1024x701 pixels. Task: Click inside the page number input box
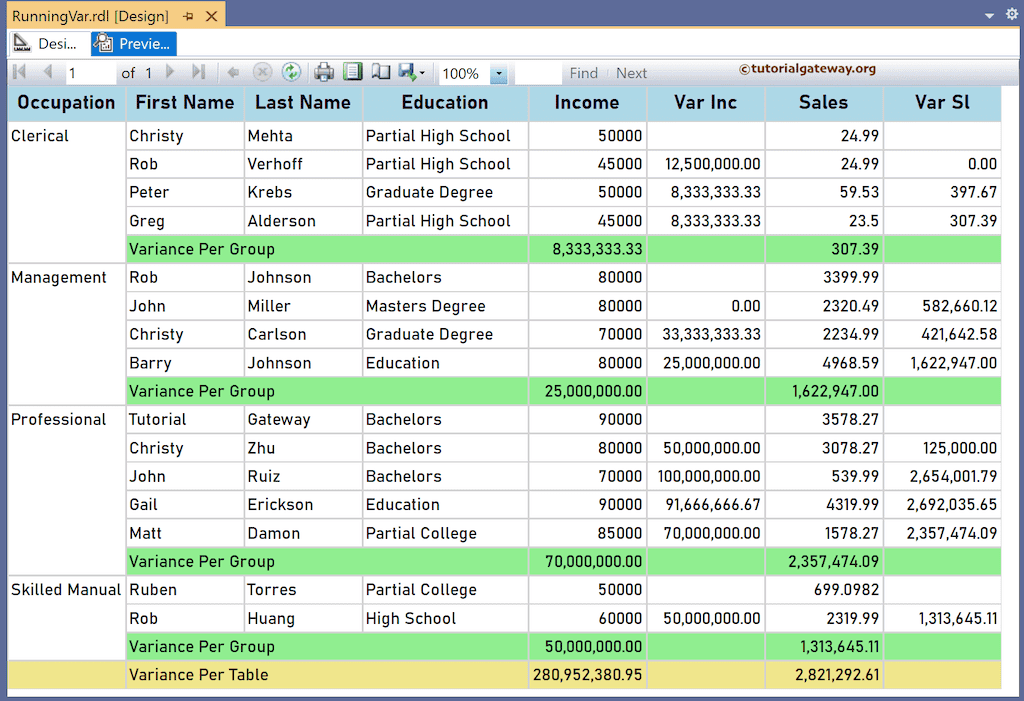coord(90,72)
